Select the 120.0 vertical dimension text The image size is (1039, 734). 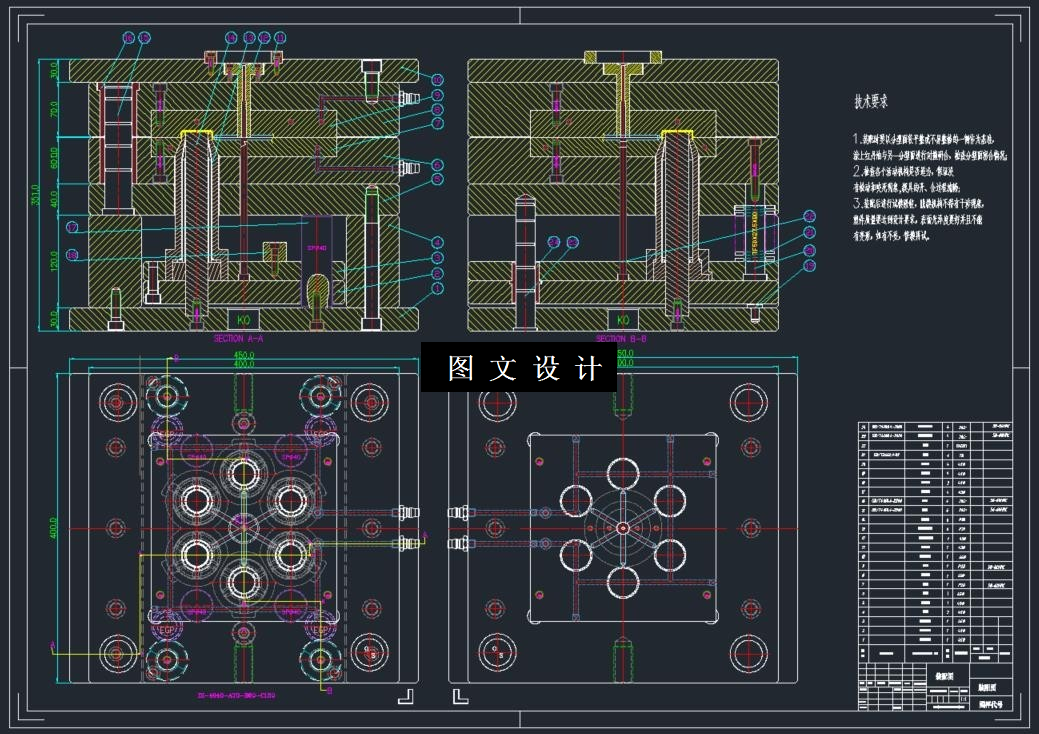(x=54, y=260)
